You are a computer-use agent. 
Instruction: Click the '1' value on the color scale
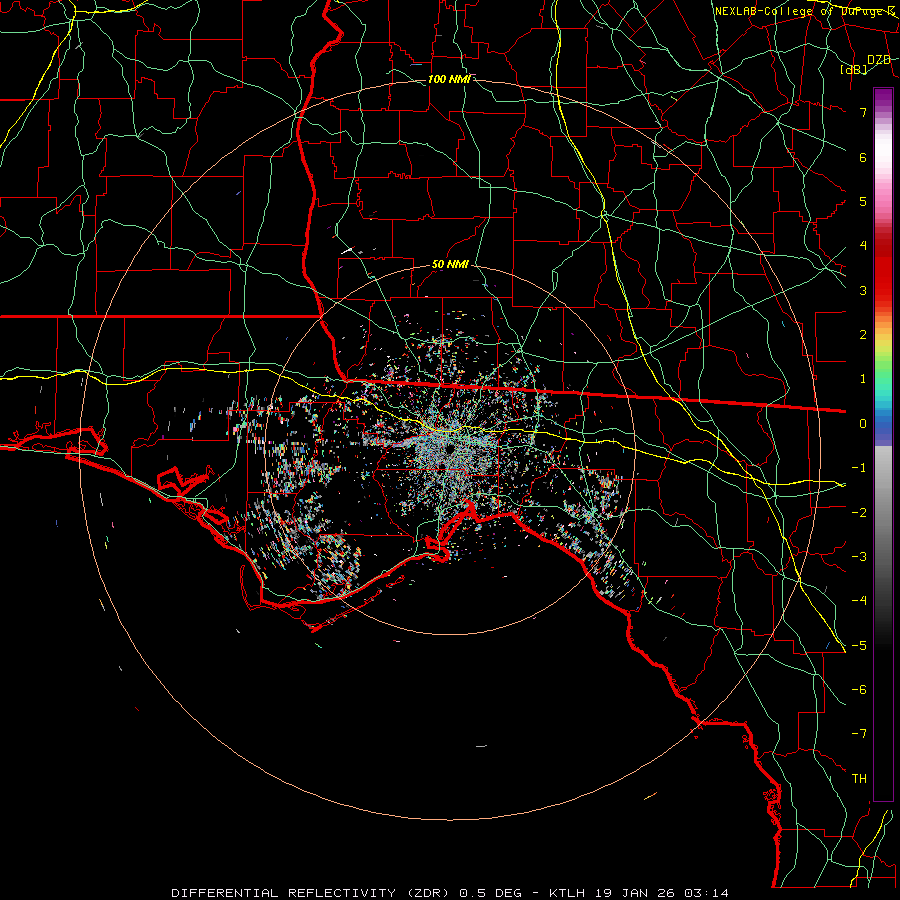click(863, 379)
